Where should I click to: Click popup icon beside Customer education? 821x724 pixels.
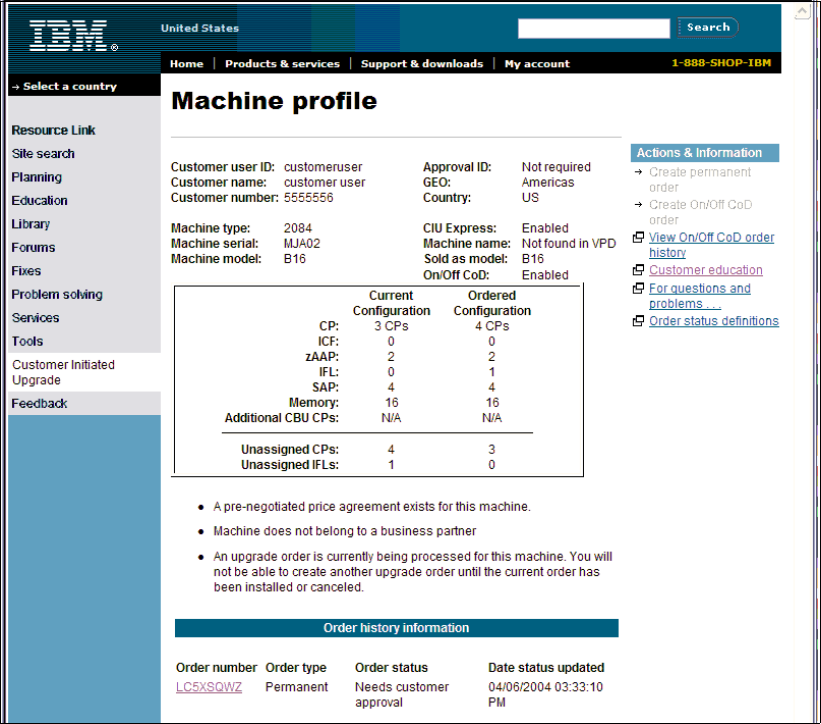coord(638,270)
